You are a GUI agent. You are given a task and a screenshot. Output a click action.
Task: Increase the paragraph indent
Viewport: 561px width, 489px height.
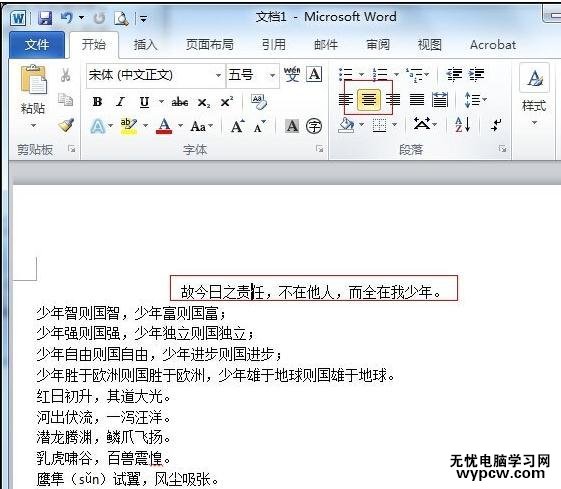pos(477,74)
